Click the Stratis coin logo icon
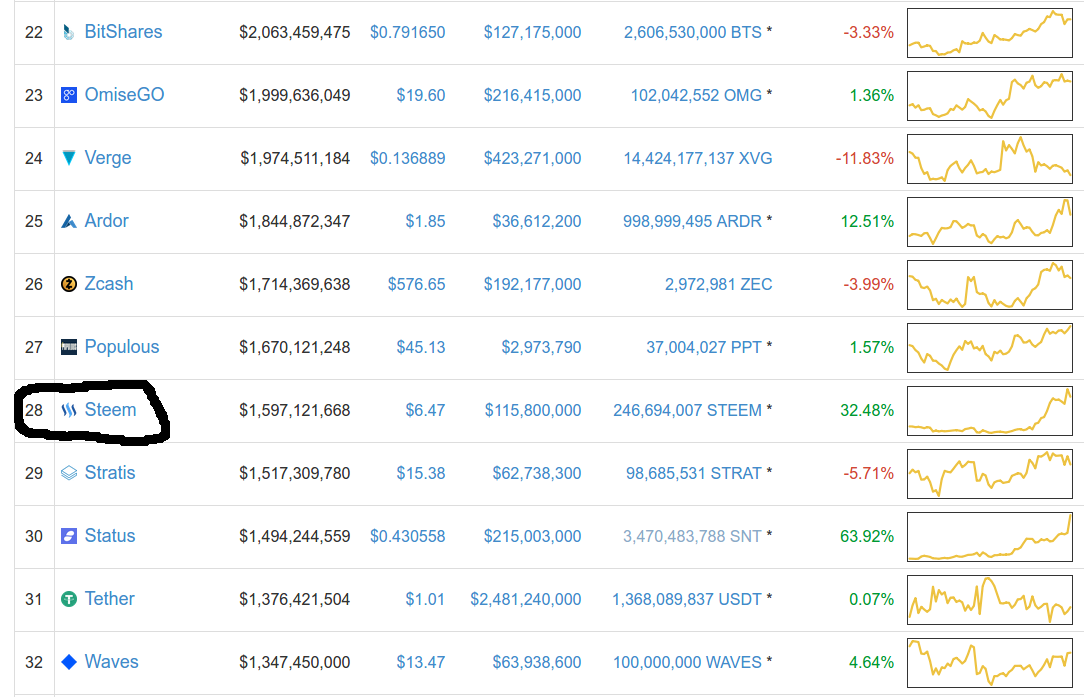The image size is (1088, 697). click(x=69, y=473)
